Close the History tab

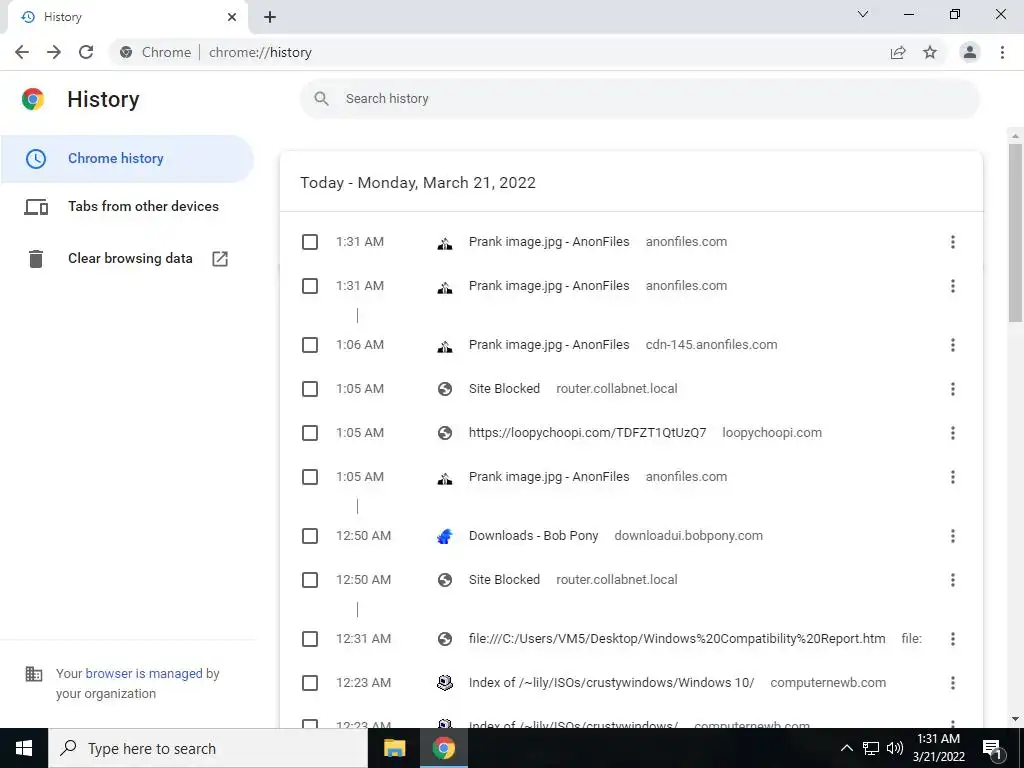click(232, 17)
